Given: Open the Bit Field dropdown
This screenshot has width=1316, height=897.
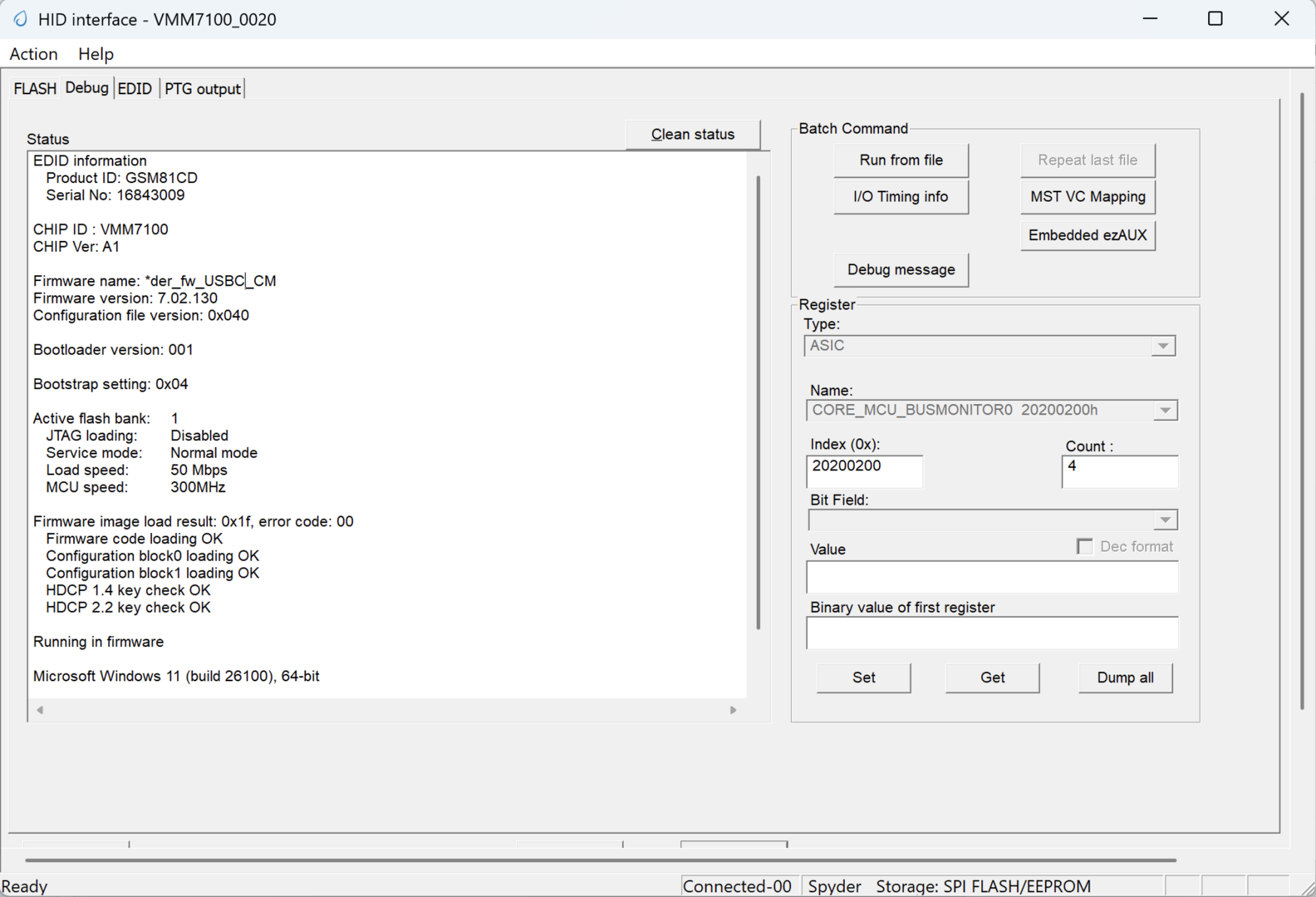Looking at the screenshot, I should [x=1165, y=520].
